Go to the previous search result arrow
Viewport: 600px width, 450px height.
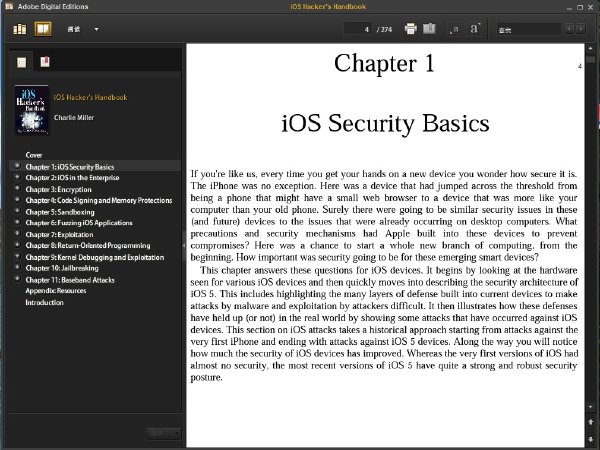pyautogui.click(x=569, y=29)
